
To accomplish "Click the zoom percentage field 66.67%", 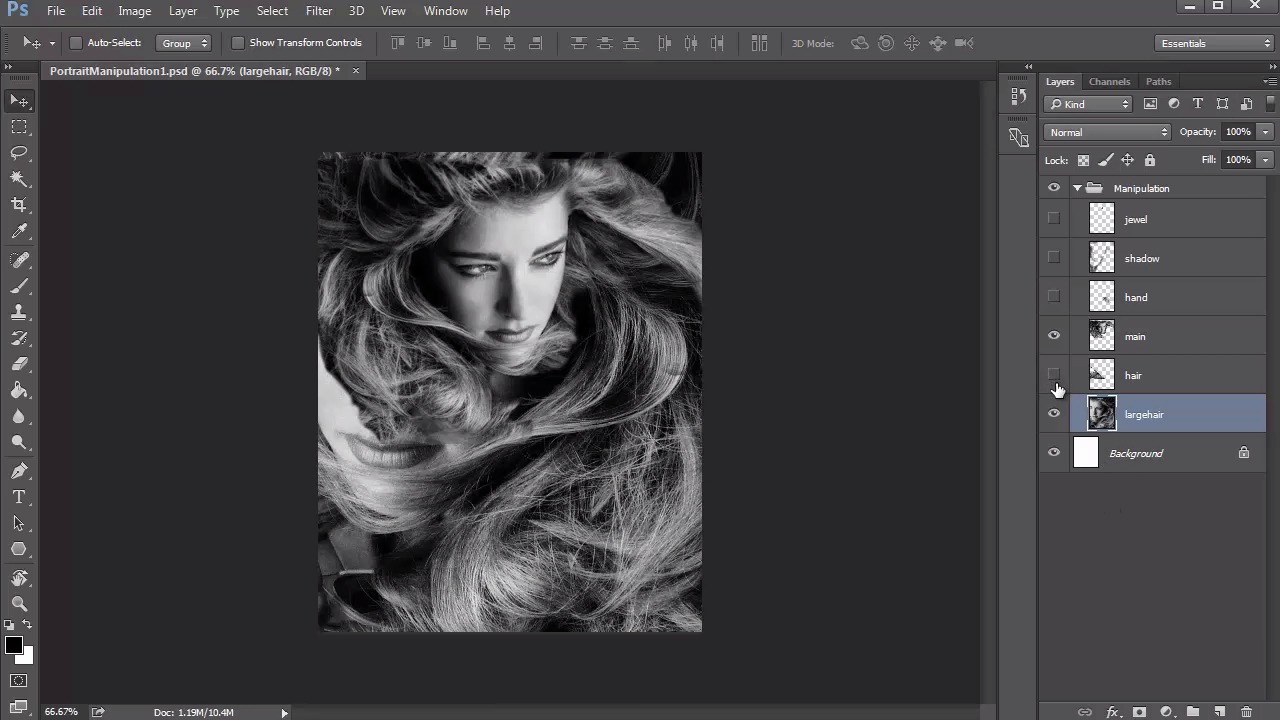I will (61, 712).
